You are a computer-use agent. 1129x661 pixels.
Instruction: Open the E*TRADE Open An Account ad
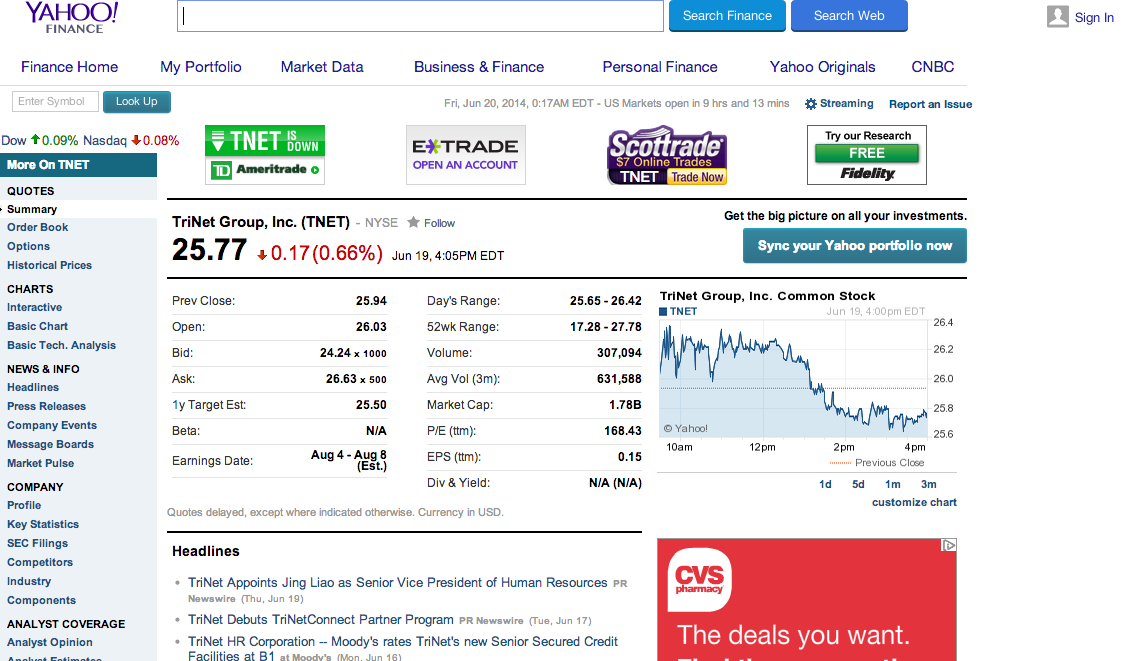tap(466, 155)
